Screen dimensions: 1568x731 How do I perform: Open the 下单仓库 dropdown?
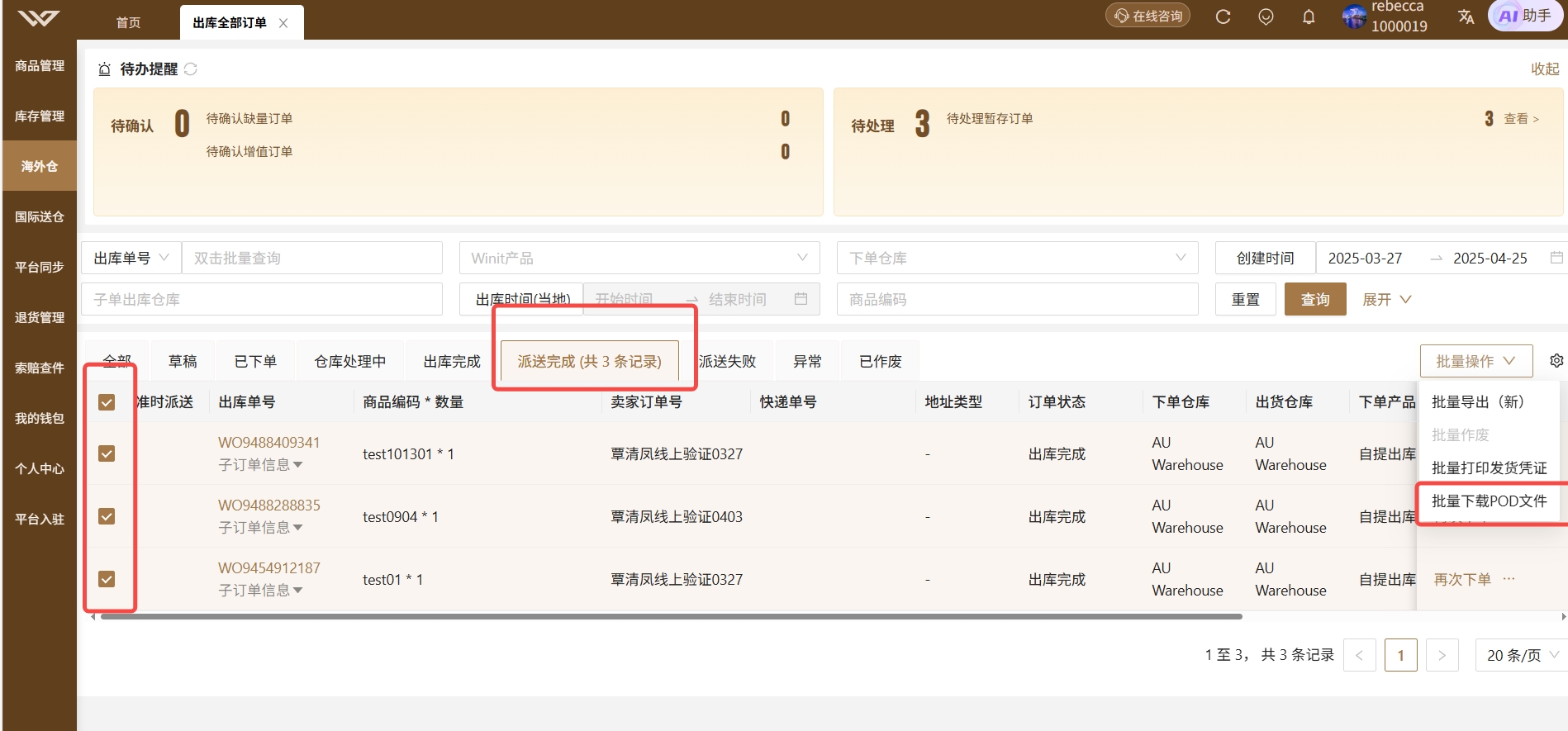point(1017,258)
